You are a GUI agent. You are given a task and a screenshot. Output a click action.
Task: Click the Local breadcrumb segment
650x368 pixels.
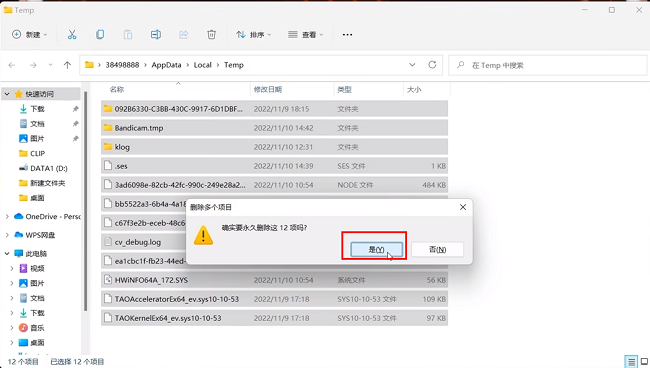[202, 65]
